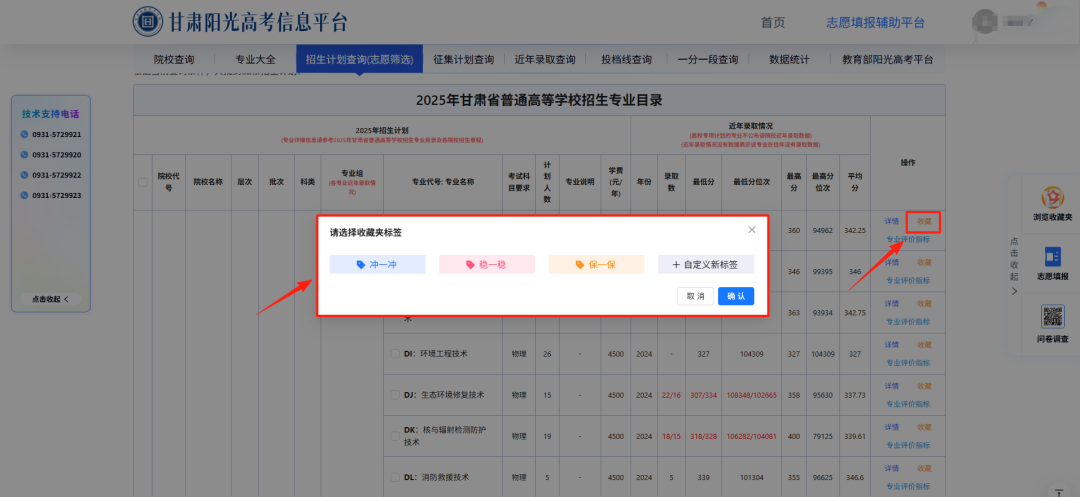Open 详情 for the DK 核与辐射检测防护技术 row
1080x497 pixels.
(x=891, y=427)
